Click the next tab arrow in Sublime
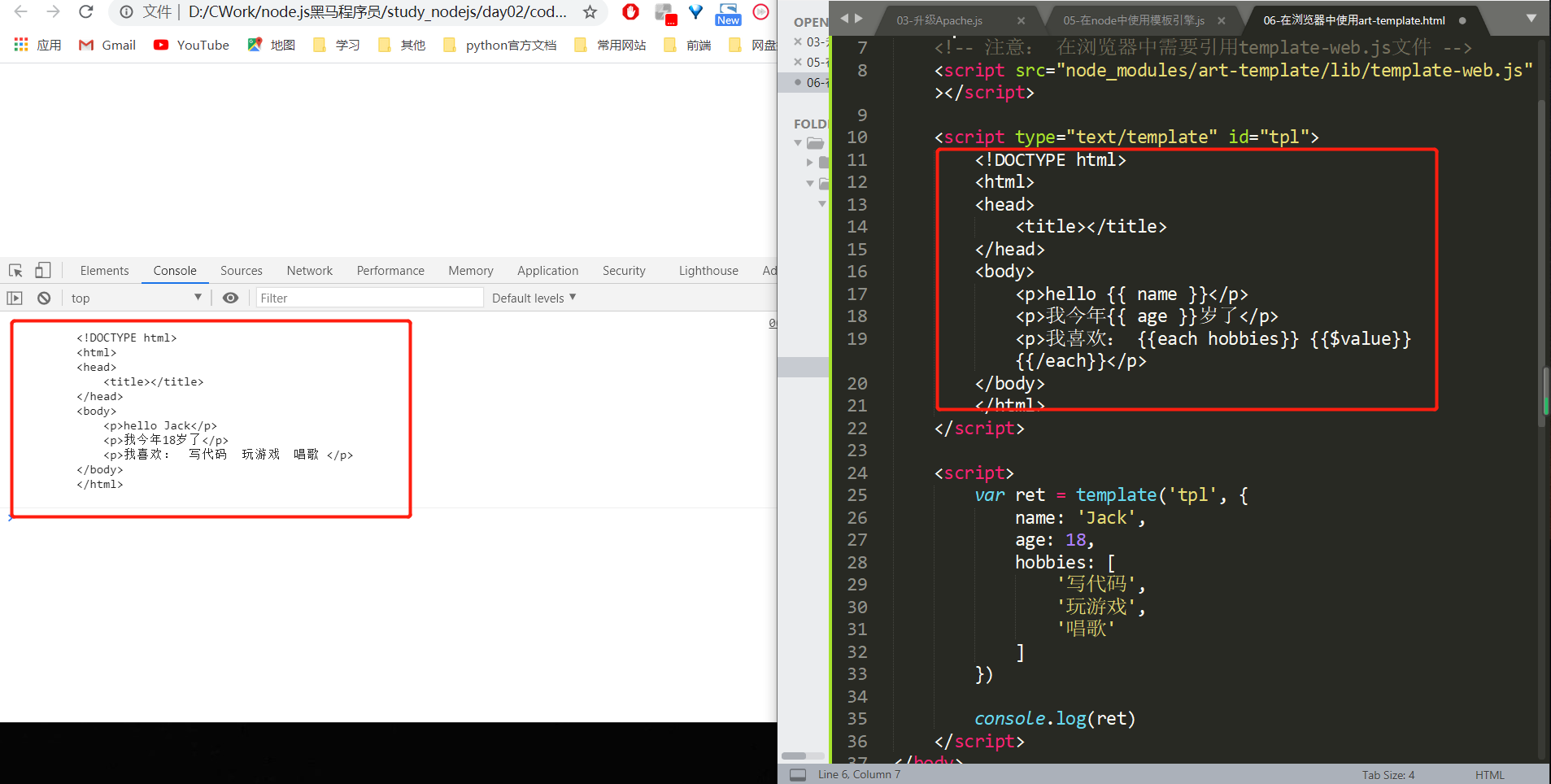The height and width of the screenshot is (784, 1551). [859, 18]
